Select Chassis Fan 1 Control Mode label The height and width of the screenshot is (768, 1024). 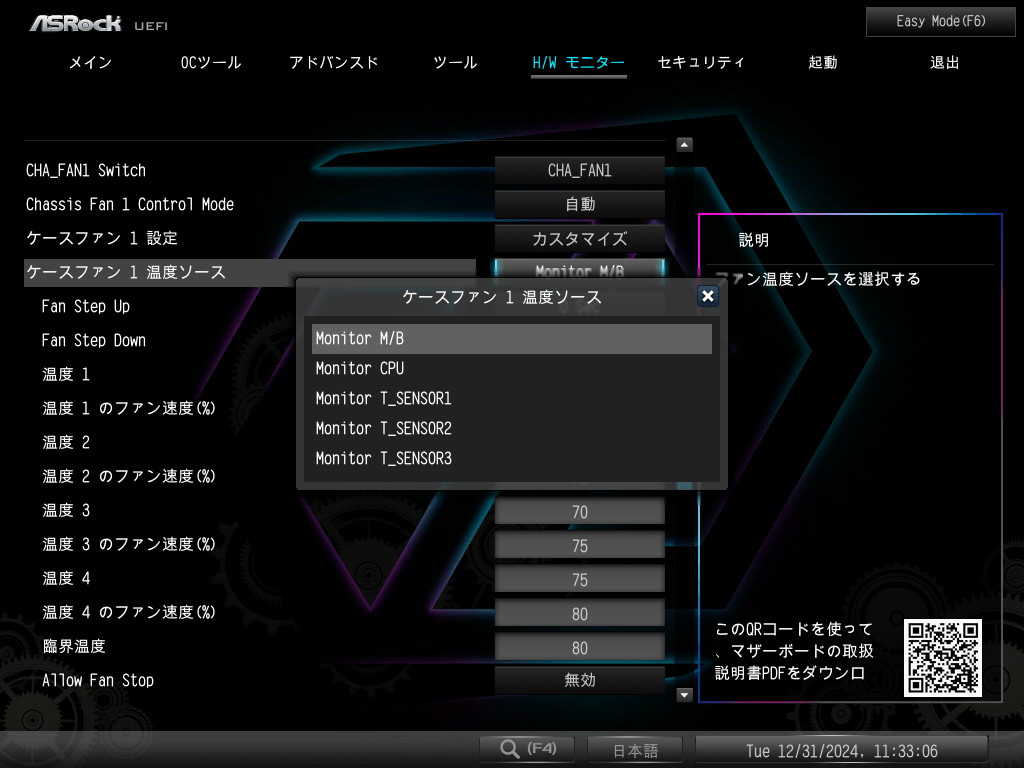129,204
